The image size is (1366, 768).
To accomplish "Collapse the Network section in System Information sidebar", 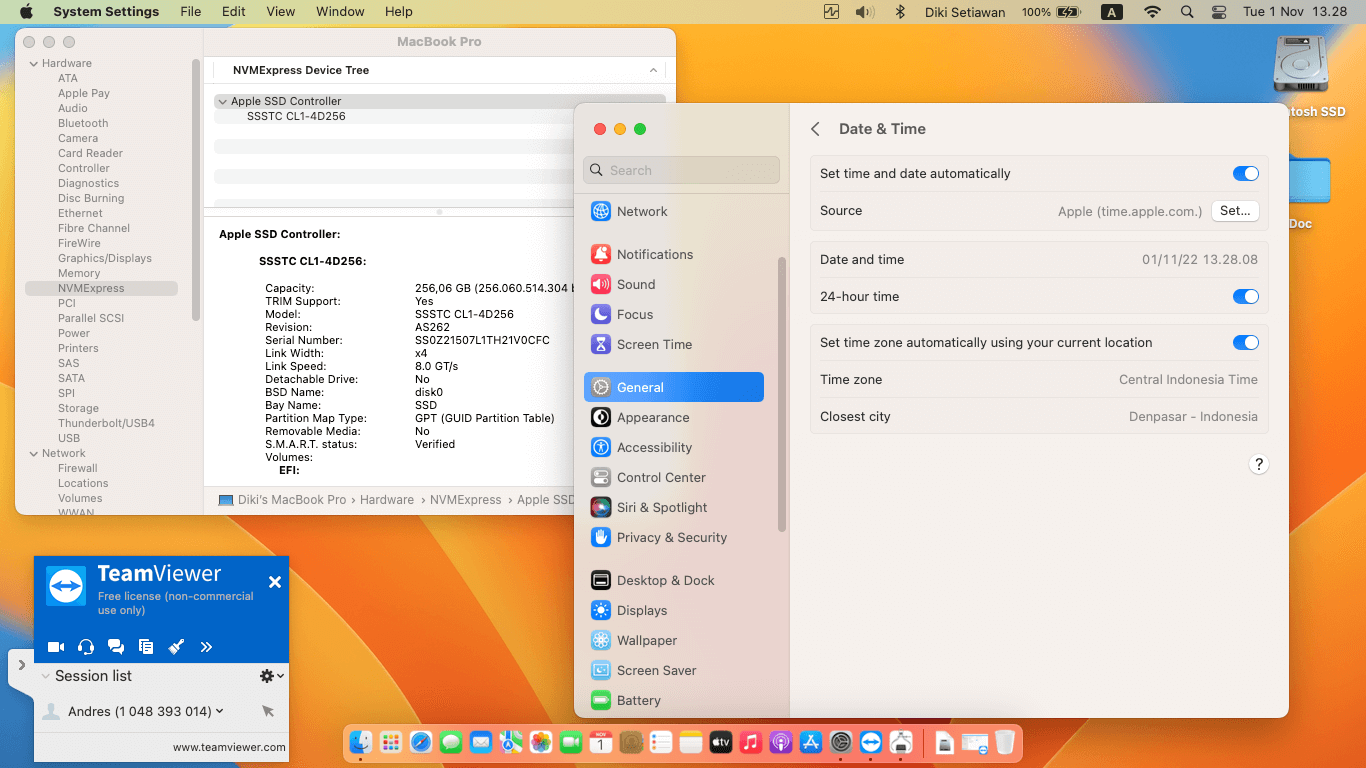I will tap(33, 453).
